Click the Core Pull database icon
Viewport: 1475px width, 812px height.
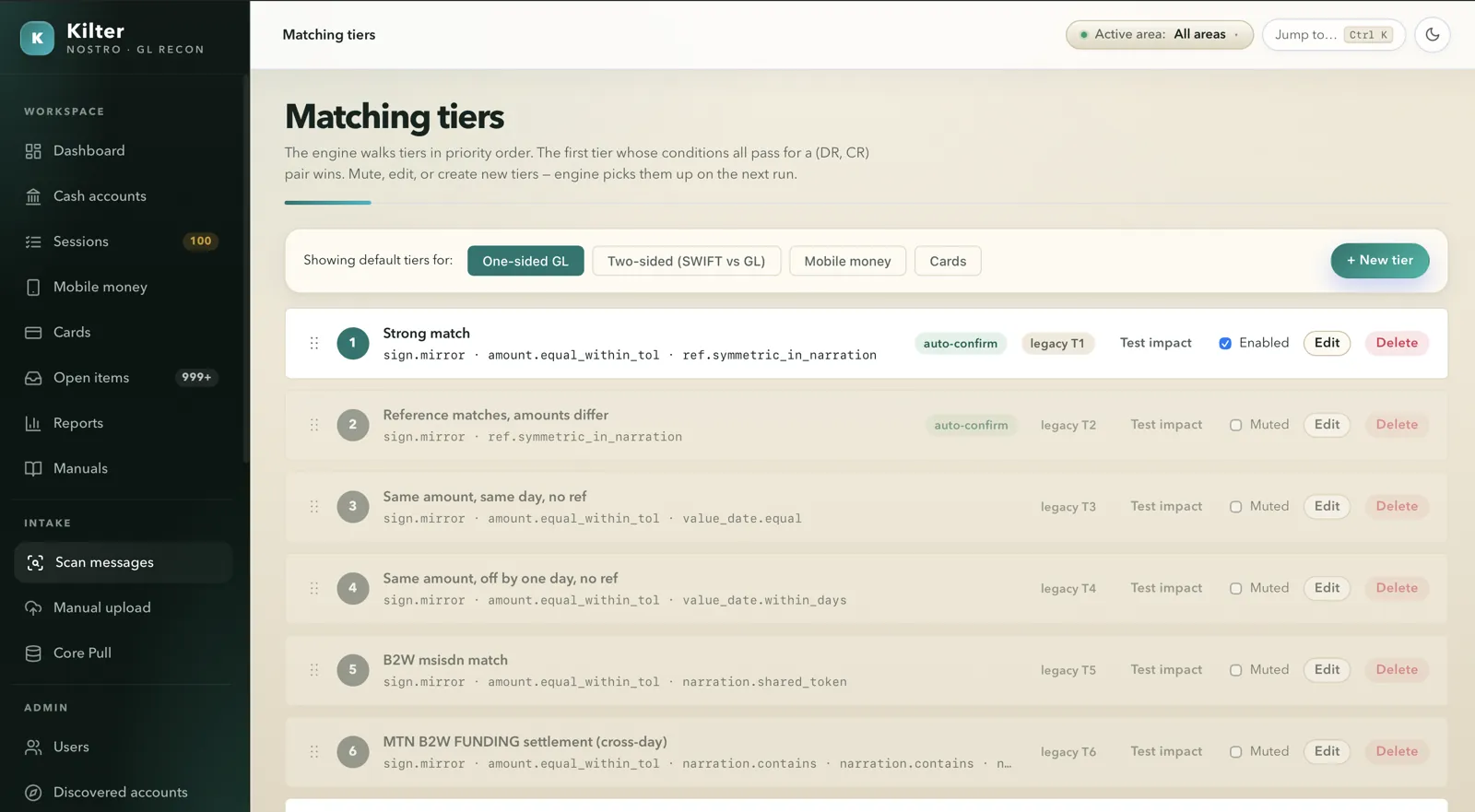pyautogui.click(x=33, y=653)
